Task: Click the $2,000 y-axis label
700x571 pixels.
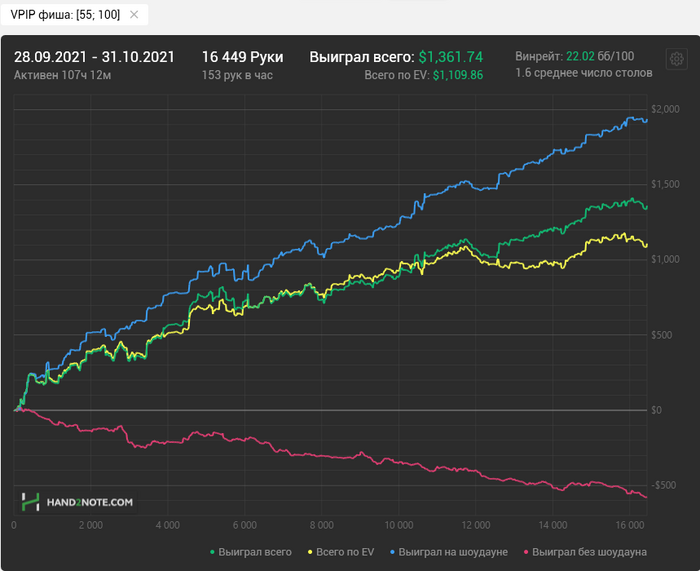Action: click(x=665, y=109)
